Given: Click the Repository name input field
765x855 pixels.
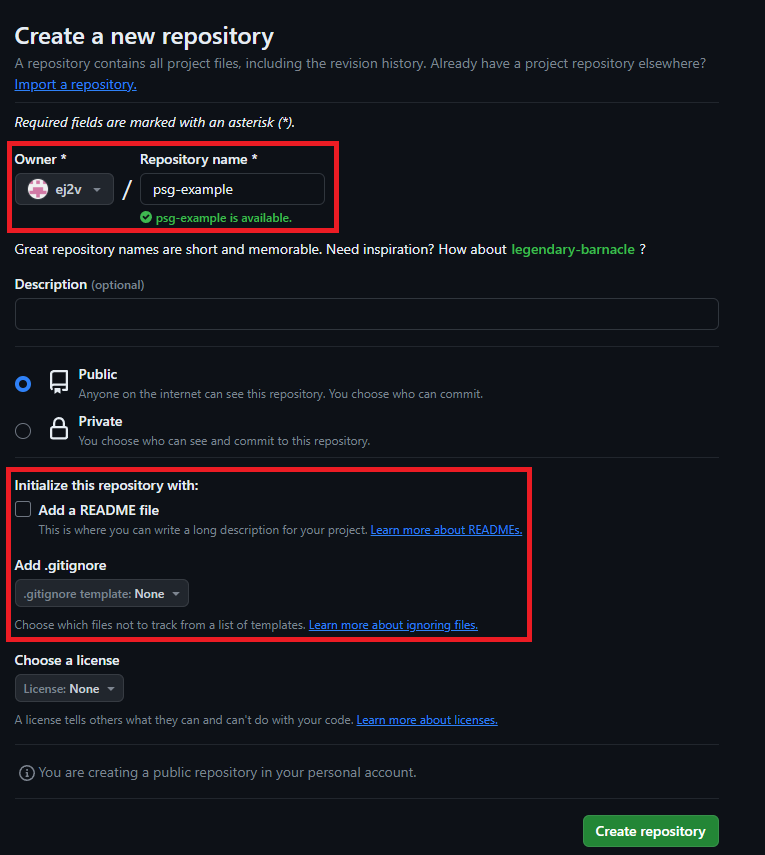Looking at the screenshot, I should click(x=232, y=189).
